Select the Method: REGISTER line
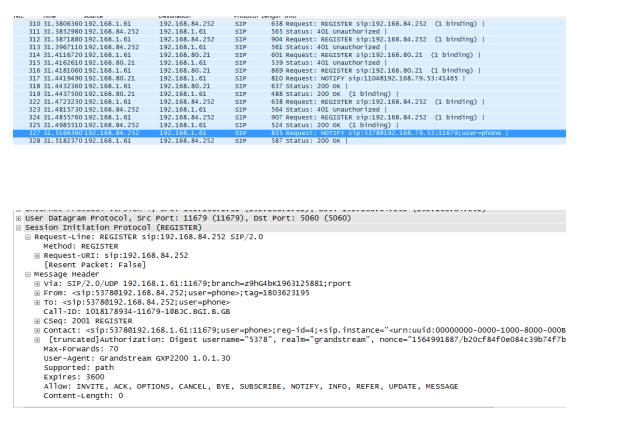Screen dimensions: 620x427 click(81, 246)
